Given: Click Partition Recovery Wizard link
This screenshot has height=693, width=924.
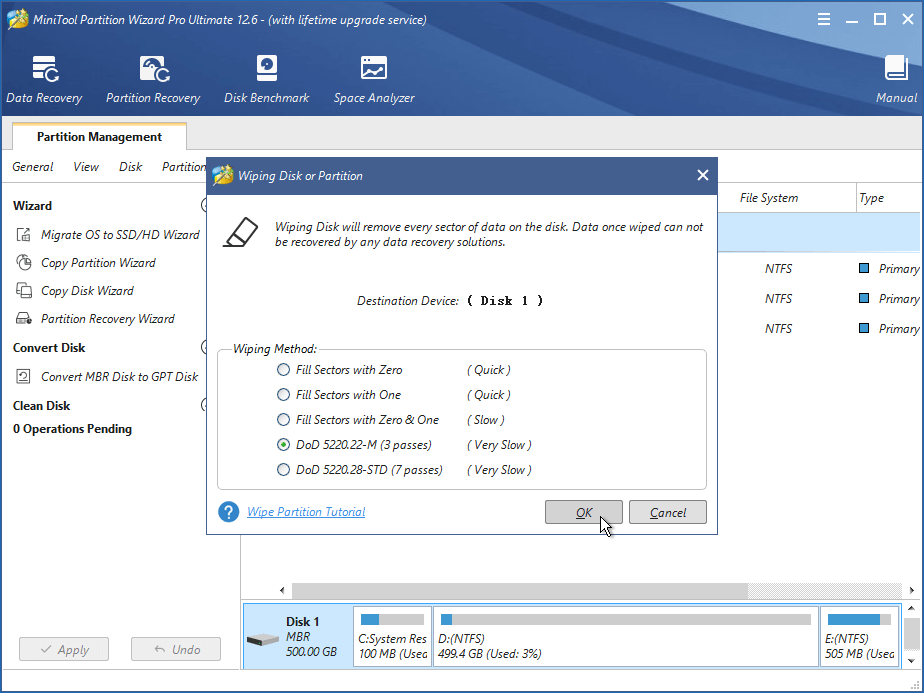Looking at the screenshot, I should coord(108,319).
